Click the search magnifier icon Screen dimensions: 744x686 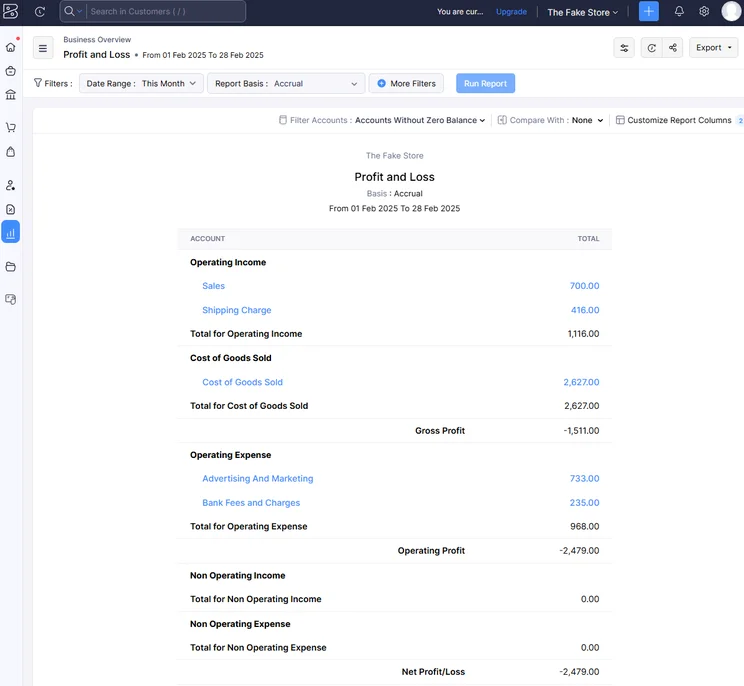point(69,11)
